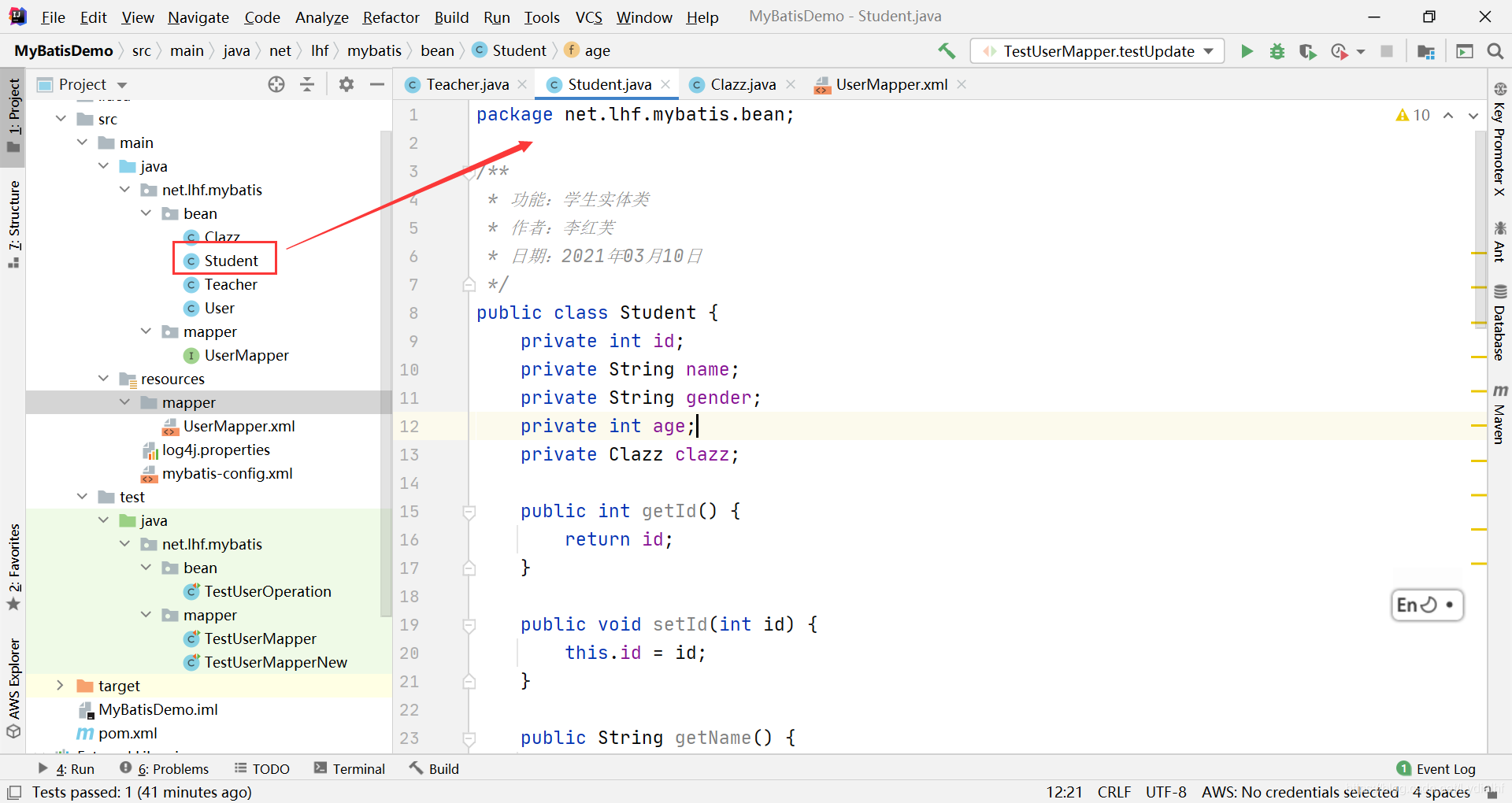Start debugging with the bug icon

pos(1277,51)
